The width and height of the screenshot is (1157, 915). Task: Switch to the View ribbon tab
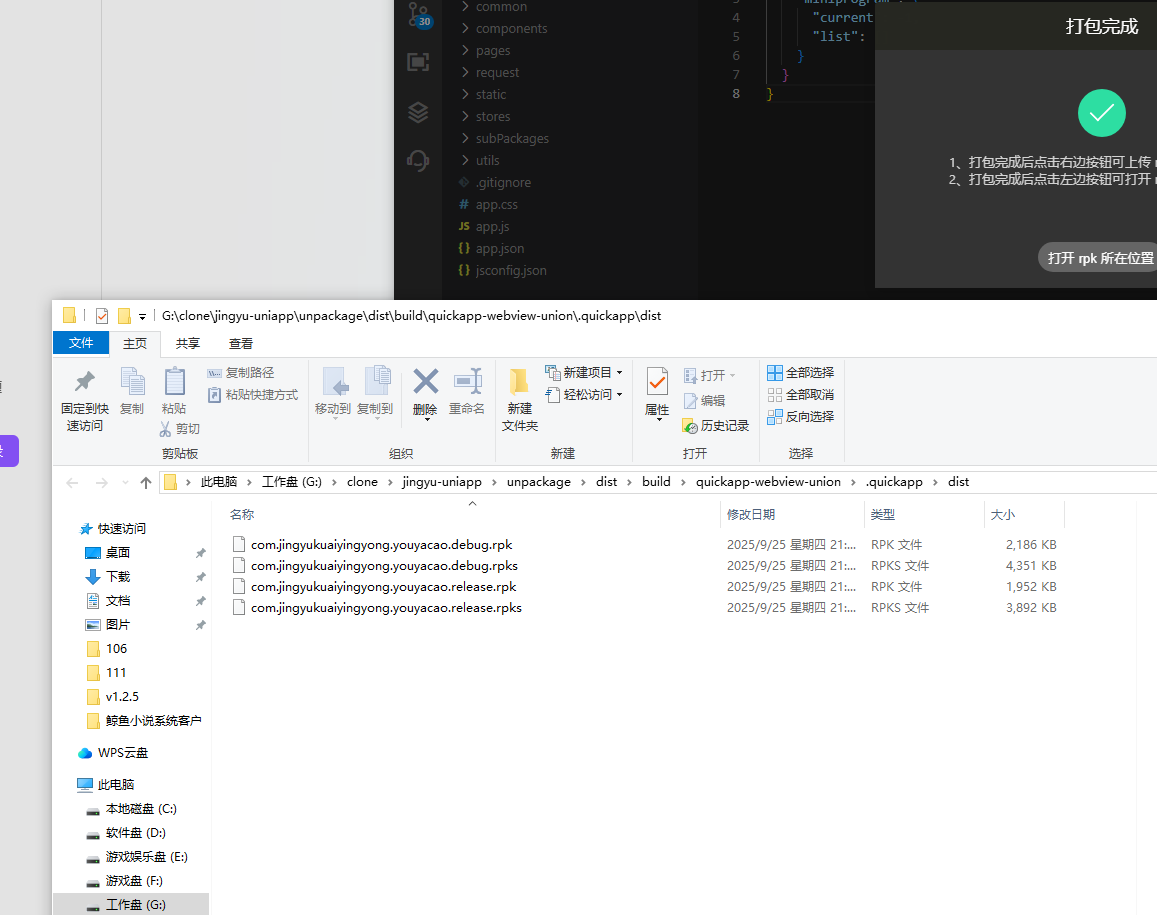click(x=241, y=344)
